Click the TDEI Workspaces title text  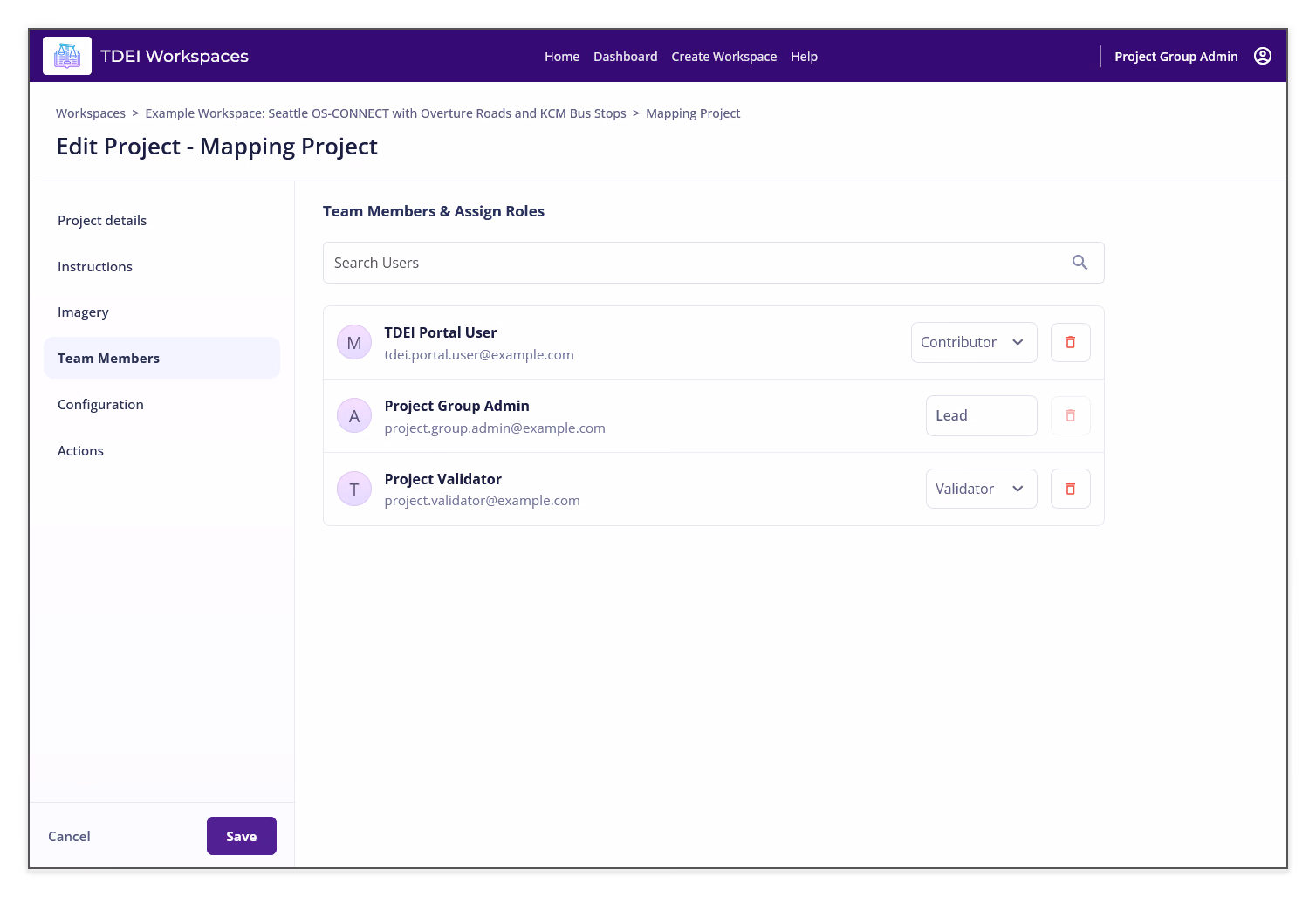[175, 56]
